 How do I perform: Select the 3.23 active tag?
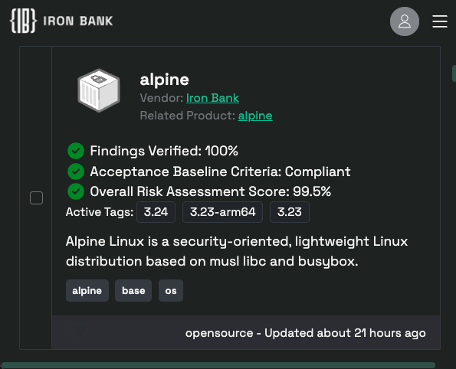click(290, 212)
